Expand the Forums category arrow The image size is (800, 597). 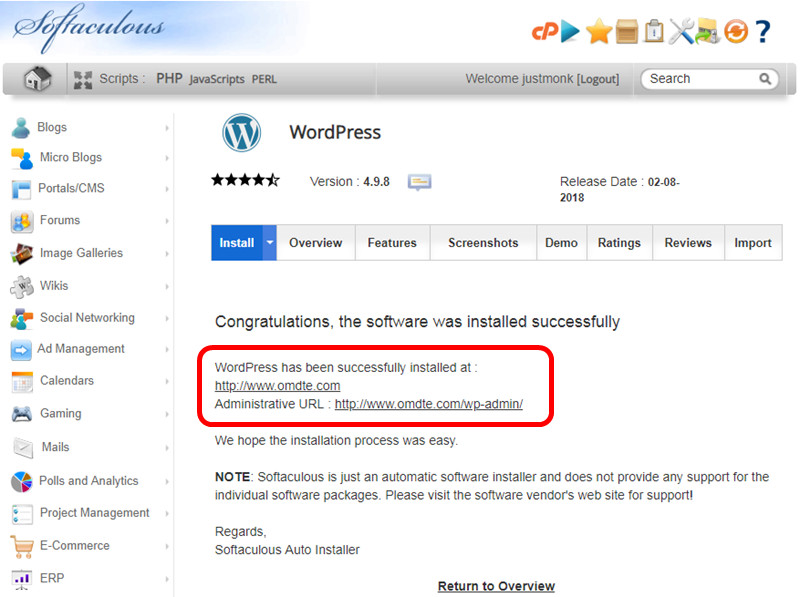[167, 221]
